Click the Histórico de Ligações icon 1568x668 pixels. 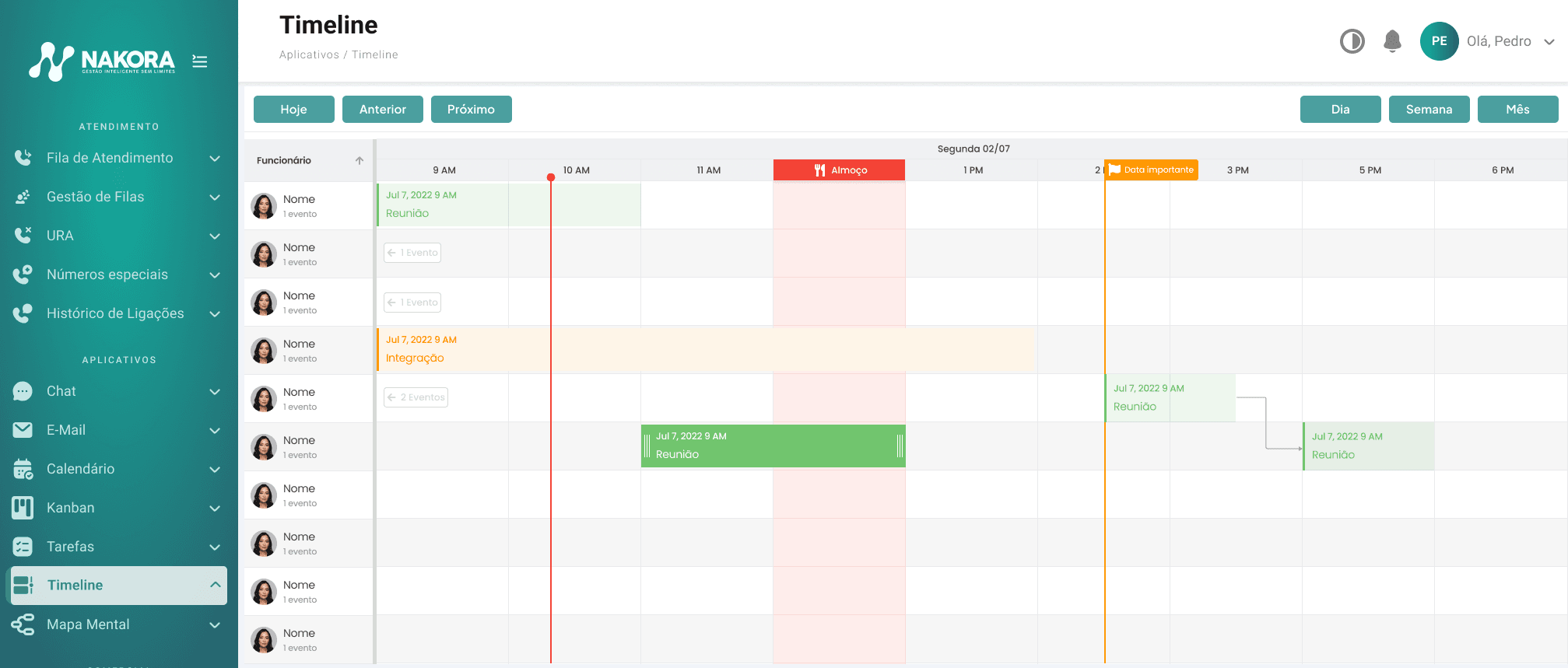[x=23, y=313]
